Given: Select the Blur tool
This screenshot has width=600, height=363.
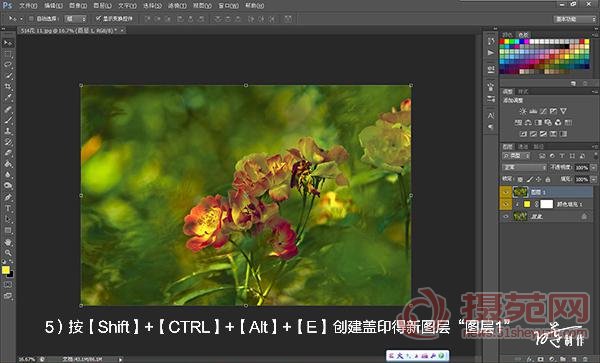Looking at the screenshot, I should point(8,175).
